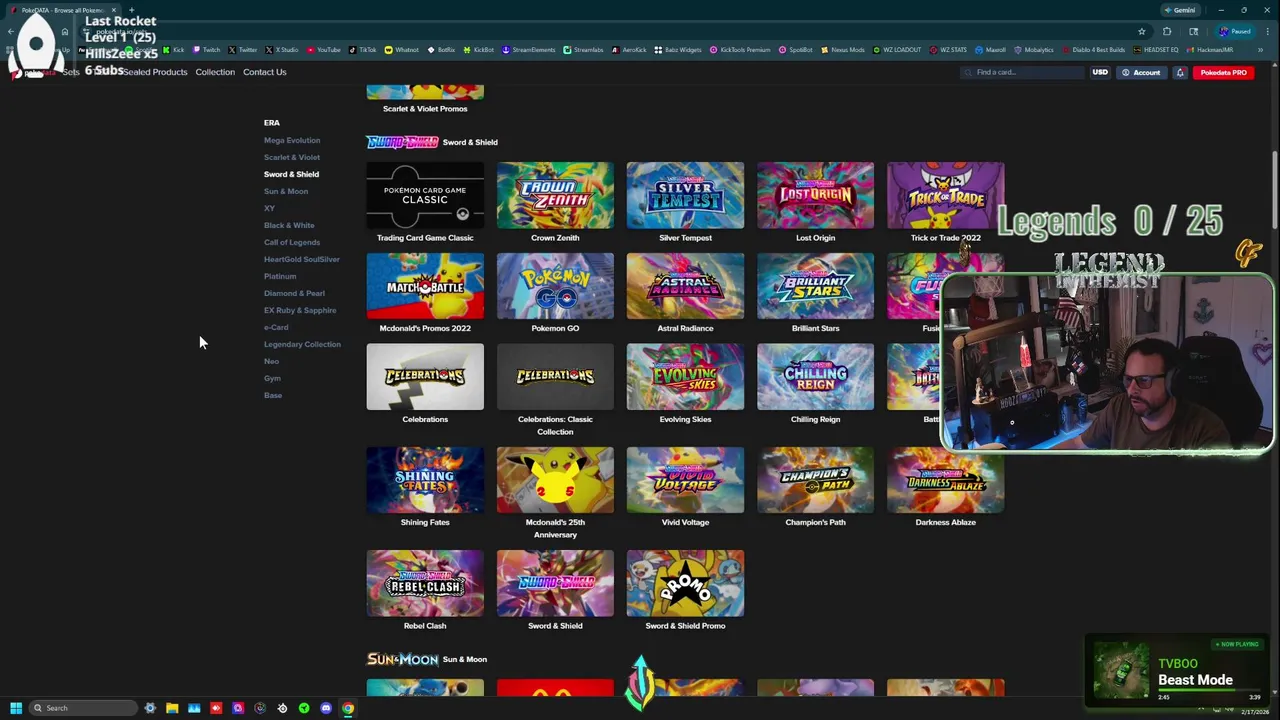Open the Account menu
Image resolution: width=1280 pixels, height=720 pixels.
coord(1141,72)
